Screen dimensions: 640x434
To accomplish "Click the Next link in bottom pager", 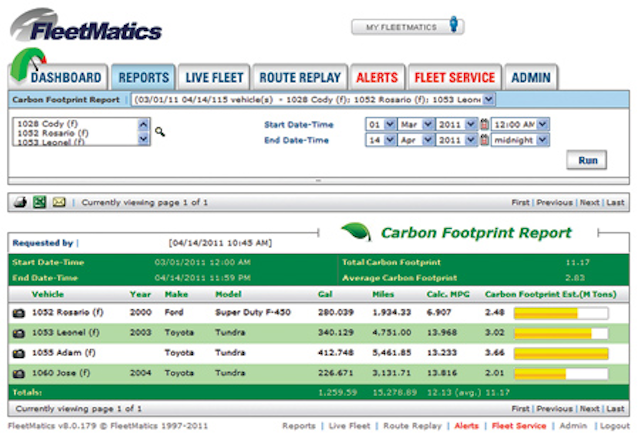I will (589, 409).
